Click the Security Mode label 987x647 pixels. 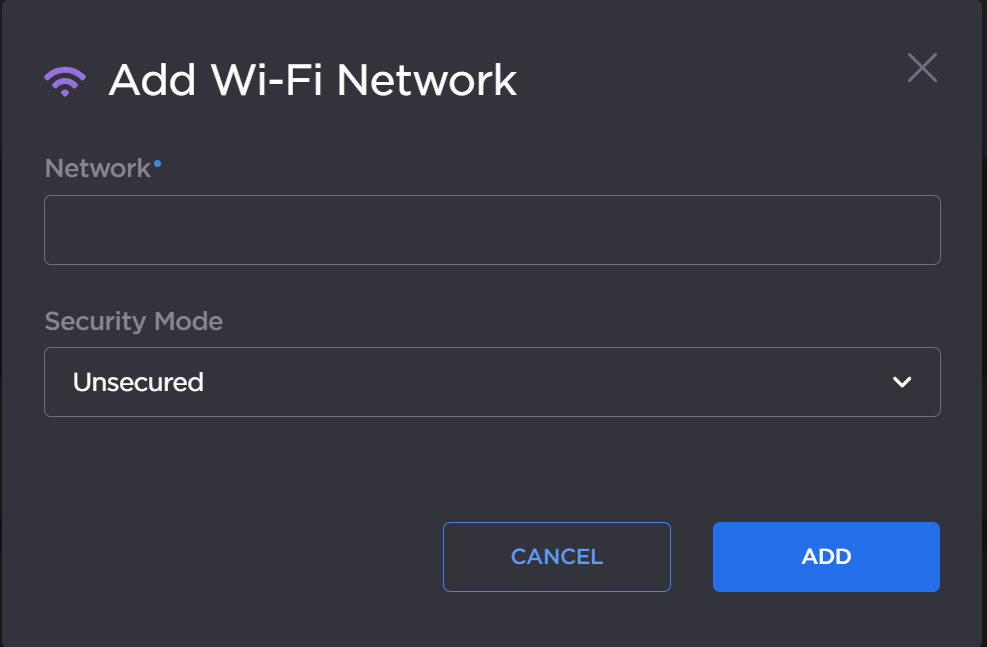tap(134, 321)
